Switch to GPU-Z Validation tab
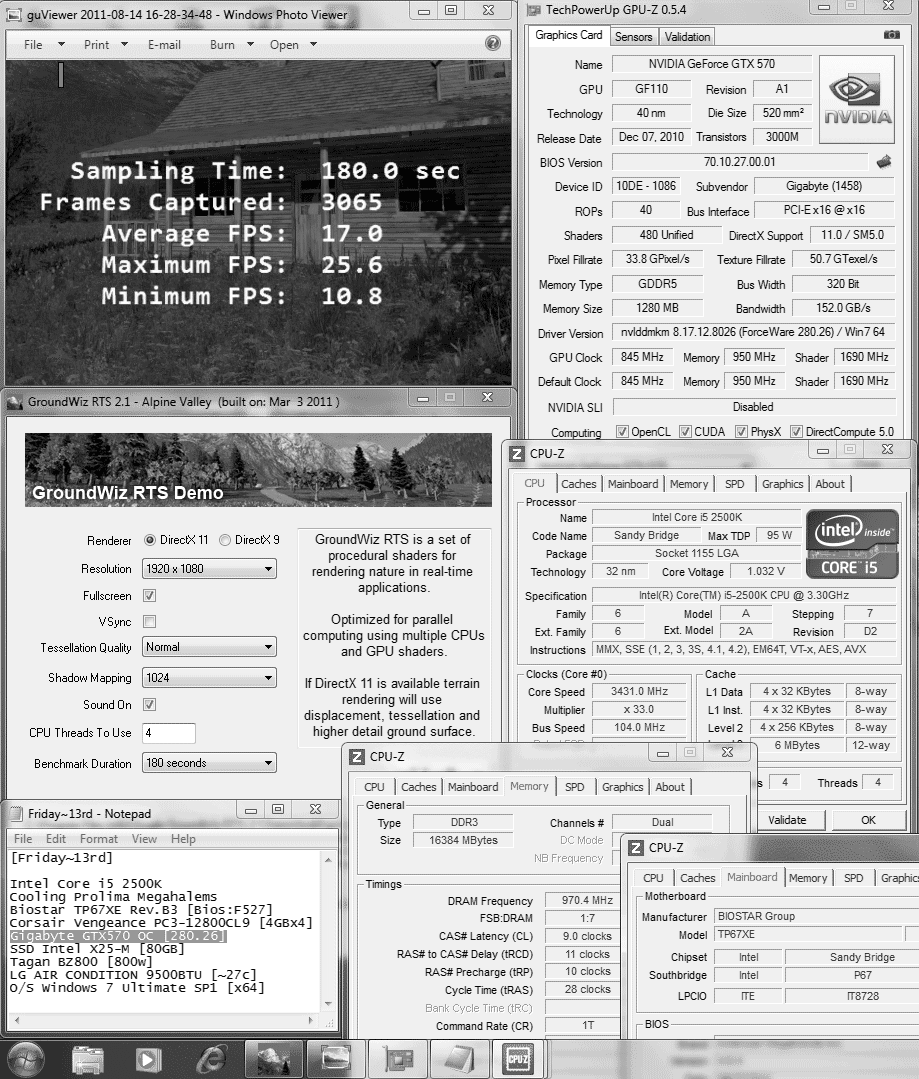 (687, 36)
